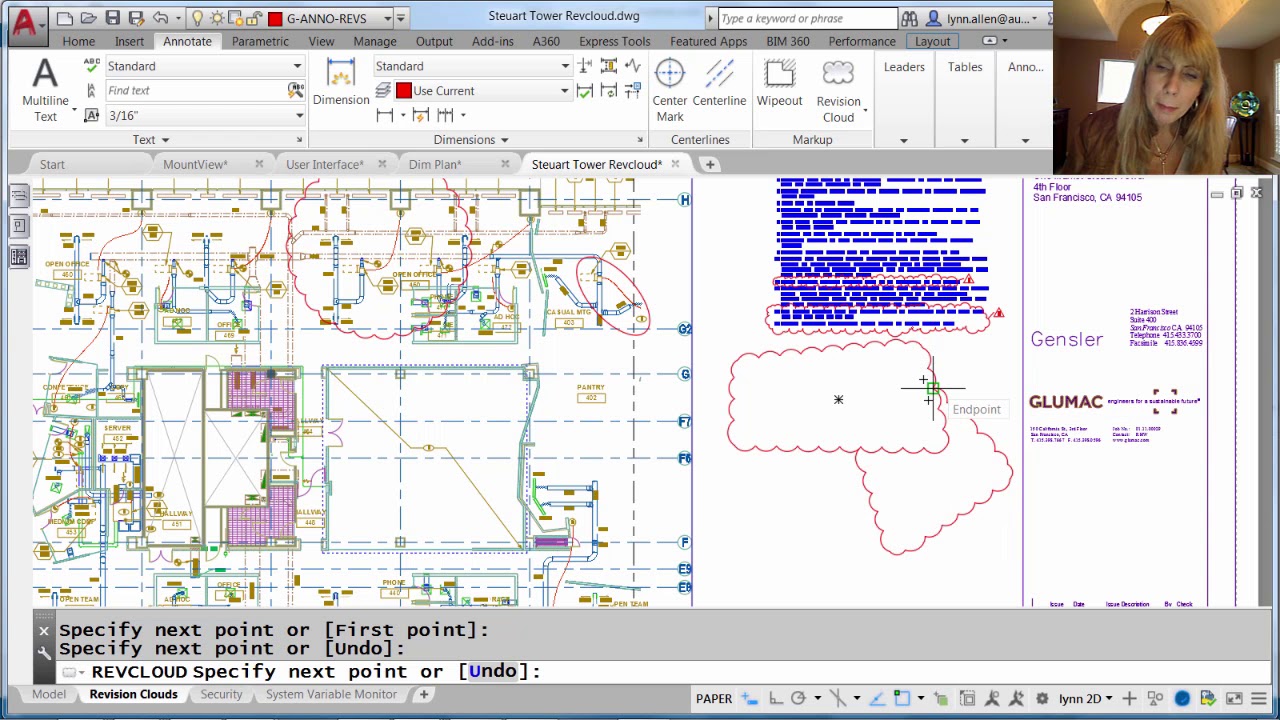
Task: Expand the Dimensions panel title
Action: click(471, 140)
